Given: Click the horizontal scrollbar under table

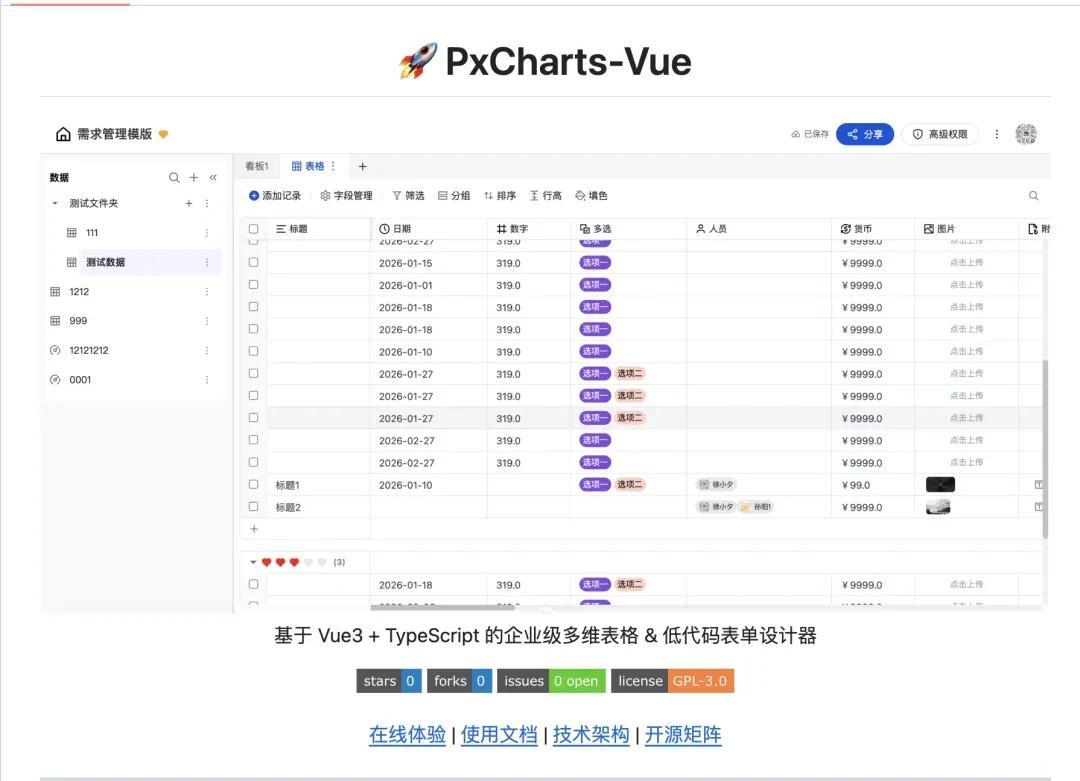Looking at the screenshot, I should pyautogui.click(x=442, y=607).
